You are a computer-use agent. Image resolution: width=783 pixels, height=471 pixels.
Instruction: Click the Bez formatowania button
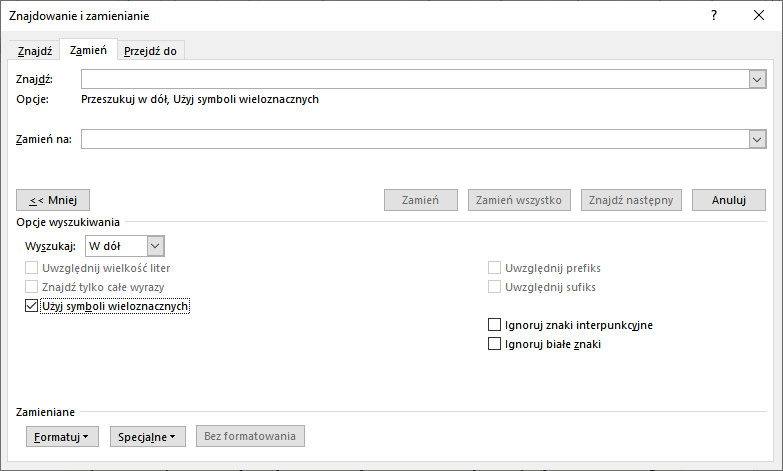pyautogui.click(x=250, y=437)
